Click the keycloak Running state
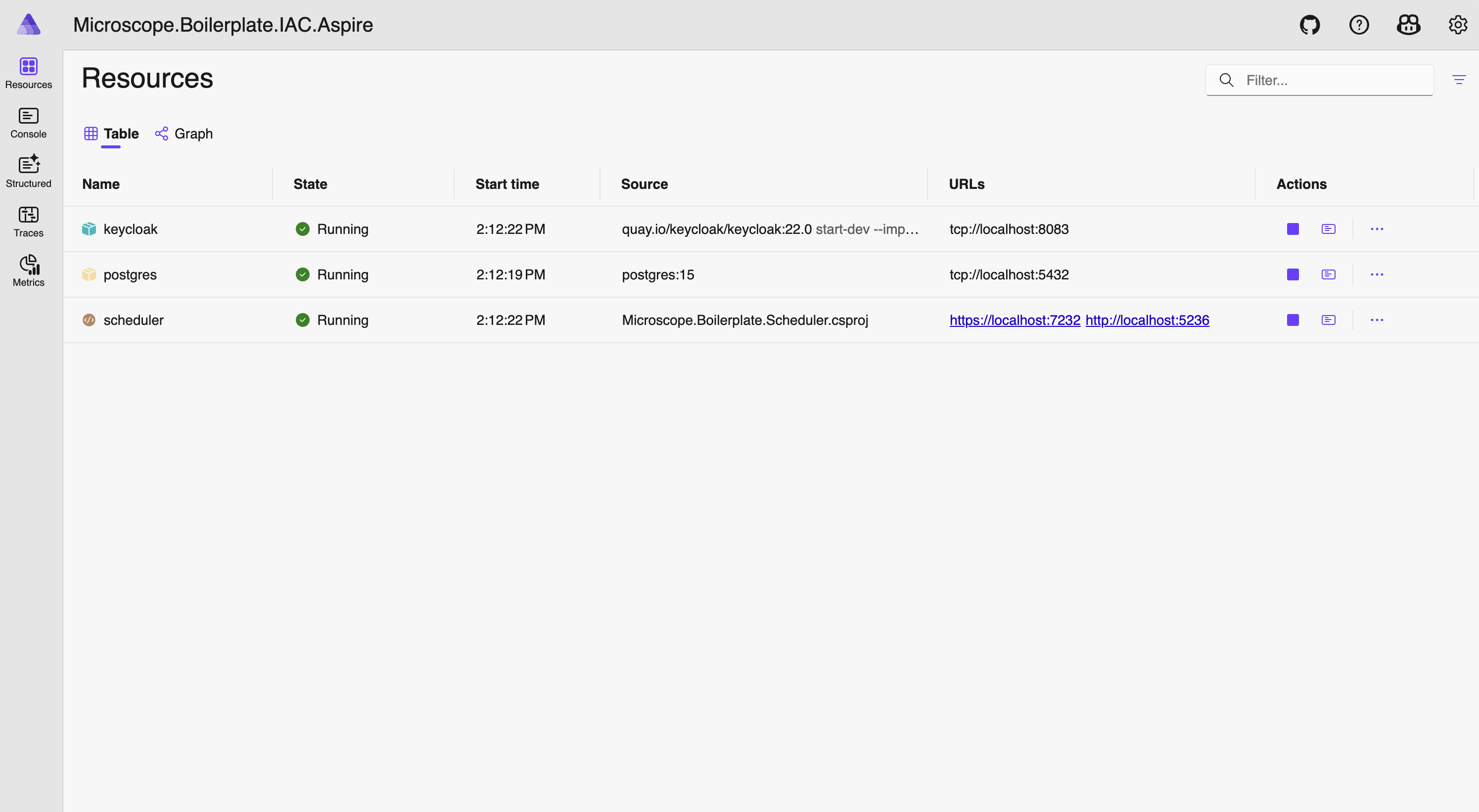Image resolution: width=1479 pixels, height=812 pixels. click(x=332, y=229)
